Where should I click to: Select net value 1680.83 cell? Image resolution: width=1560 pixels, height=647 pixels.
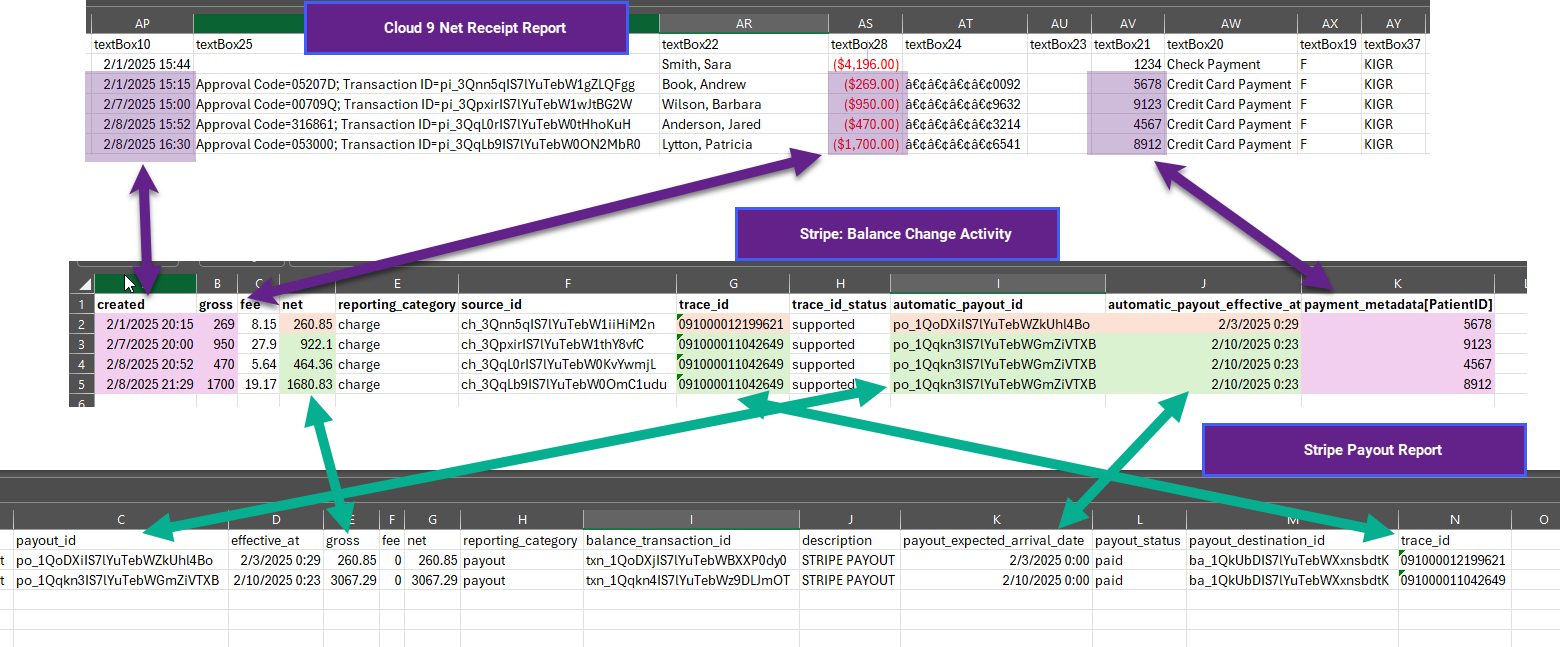click(x=307, y=384)
